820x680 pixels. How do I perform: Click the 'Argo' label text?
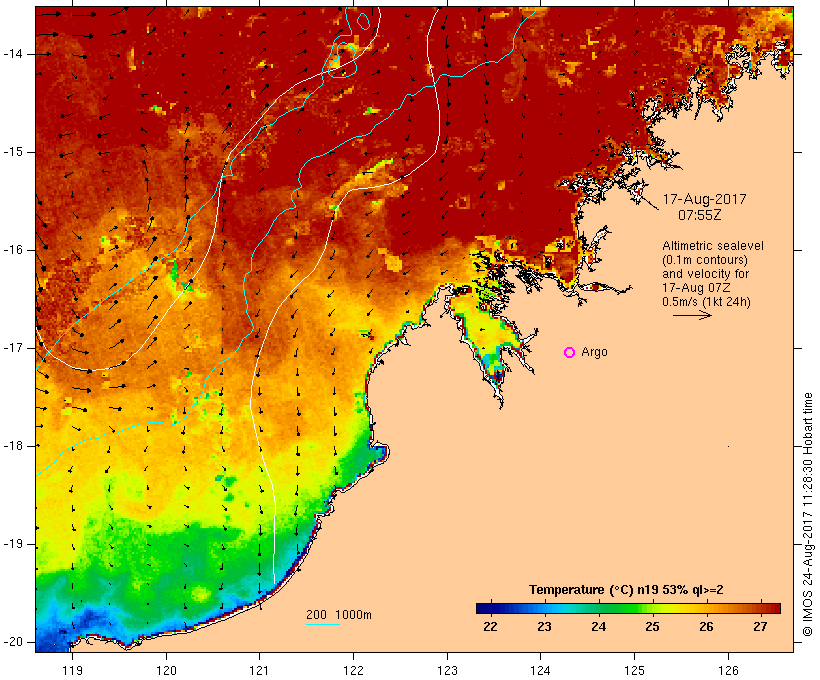point(595,352)
